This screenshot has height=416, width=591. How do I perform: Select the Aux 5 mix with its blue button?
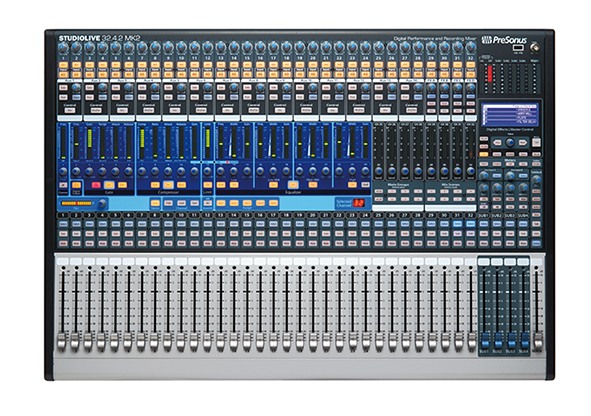(x=181, y=97)
